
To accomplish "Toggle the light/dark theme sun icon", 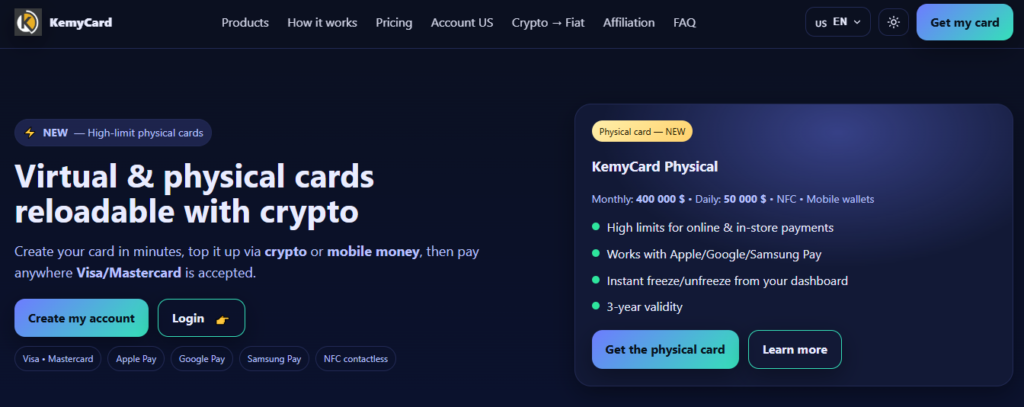I will tap(893, 22).
